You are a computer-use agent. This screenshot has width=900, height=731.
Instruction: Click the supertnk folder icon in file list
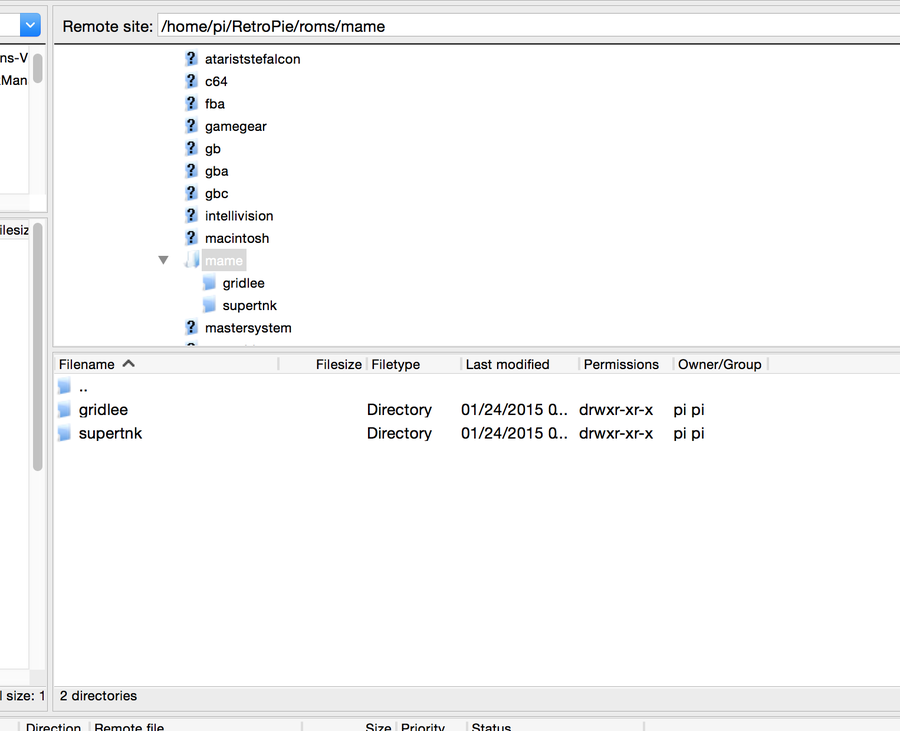pyautogui.click(x=65, y=433)
